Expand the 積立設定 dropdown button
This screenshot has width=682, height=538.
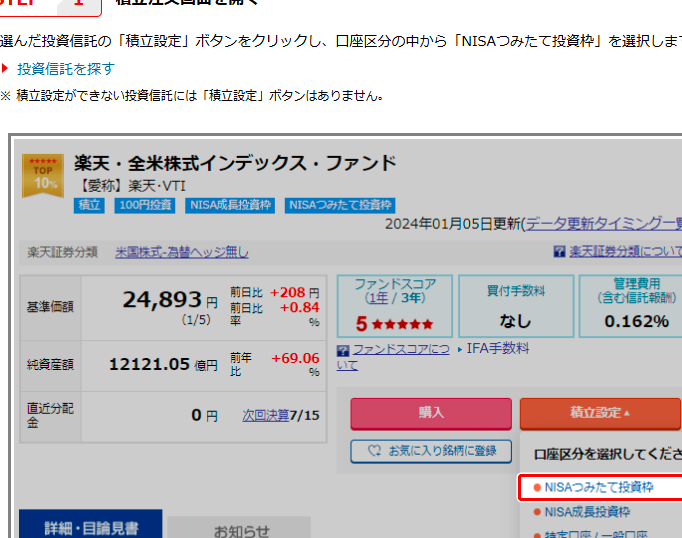(x=600, y=414)
